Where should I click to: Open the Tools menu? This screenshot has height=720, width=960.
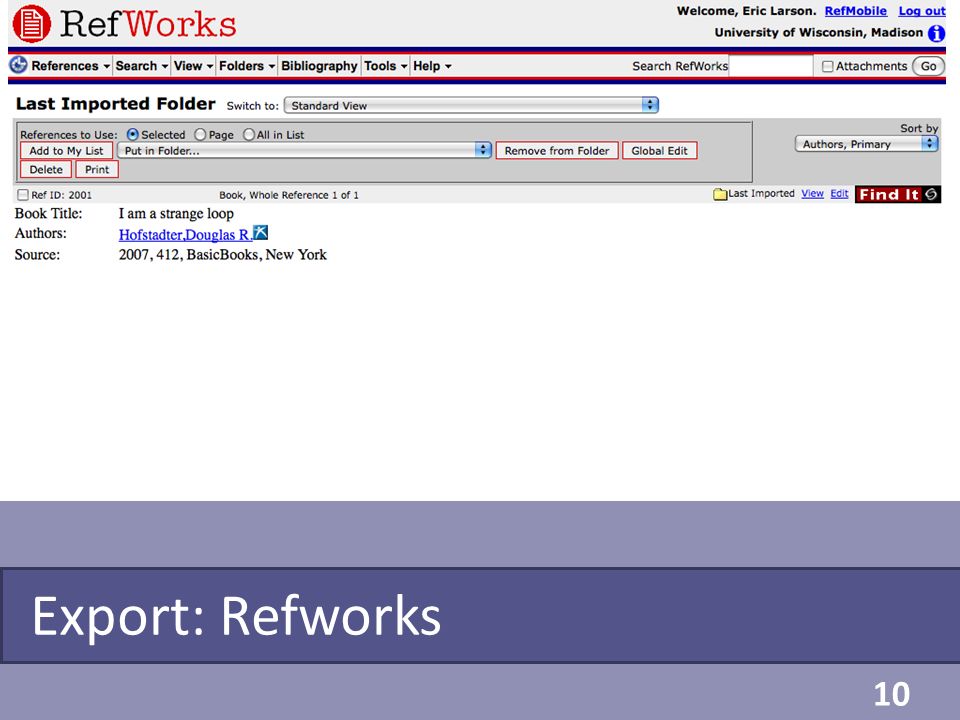pos(386,66)
